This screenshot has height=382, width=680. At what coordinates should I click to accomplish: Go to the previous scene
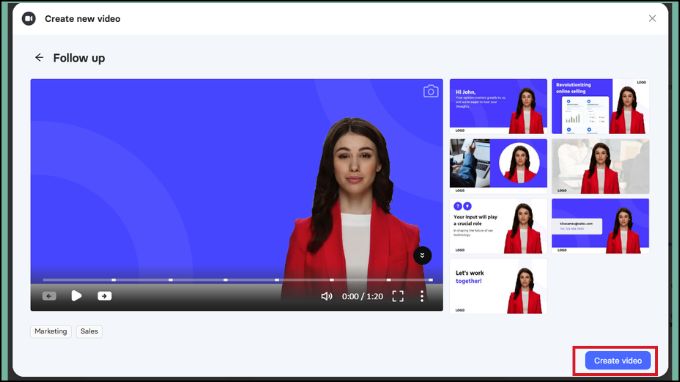coord(49,296)
